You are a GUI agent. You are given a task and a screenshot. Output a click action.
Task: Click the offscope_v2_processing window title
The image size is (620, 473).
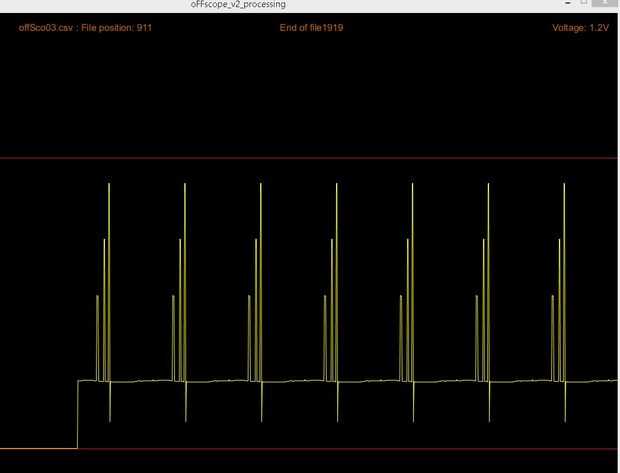pos(238,4)
